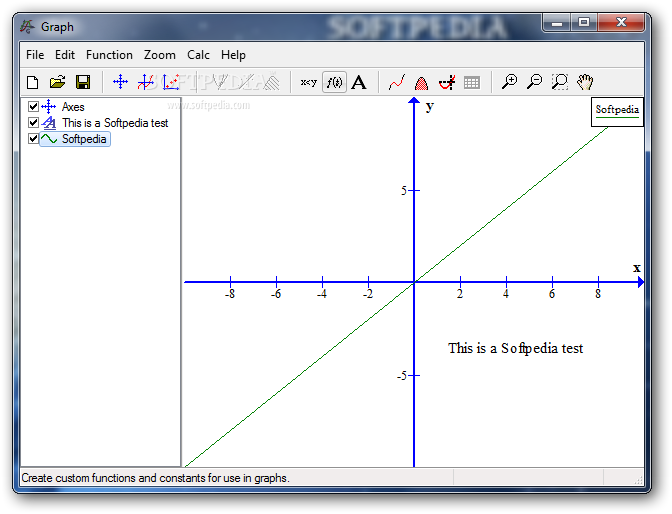The image size is (672, 514).
Task: Open the Calc menu
Action: pos(198,55)
